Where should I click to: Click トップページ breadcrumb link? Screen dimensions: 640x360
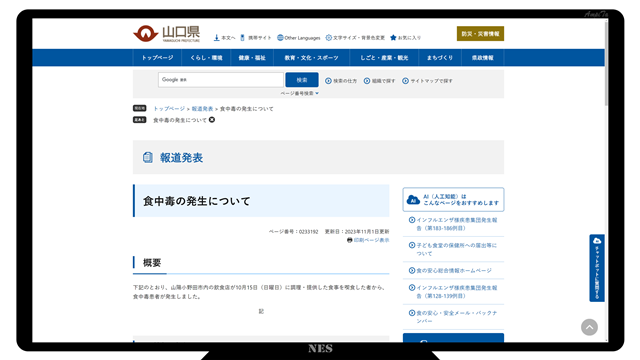pos(169,109)
